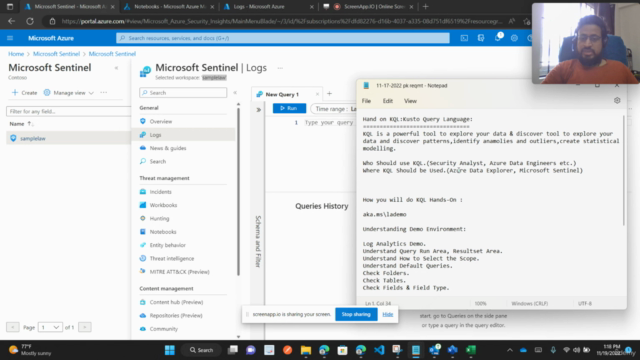Open Excel from the taskbar
This screenshot has height=360, width=640.
[x=471, y=350]
